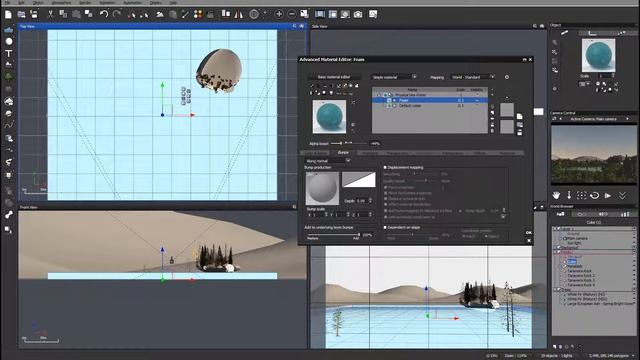Click the Zoom in plus icon

coord(279,14)
